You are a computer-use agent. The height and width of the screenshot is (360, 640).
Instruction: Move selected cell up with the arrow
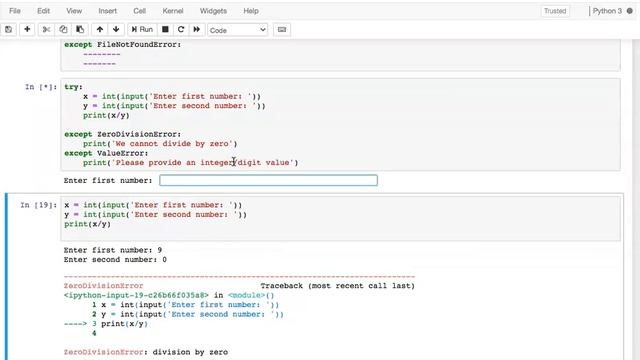(x=100, y=29)
